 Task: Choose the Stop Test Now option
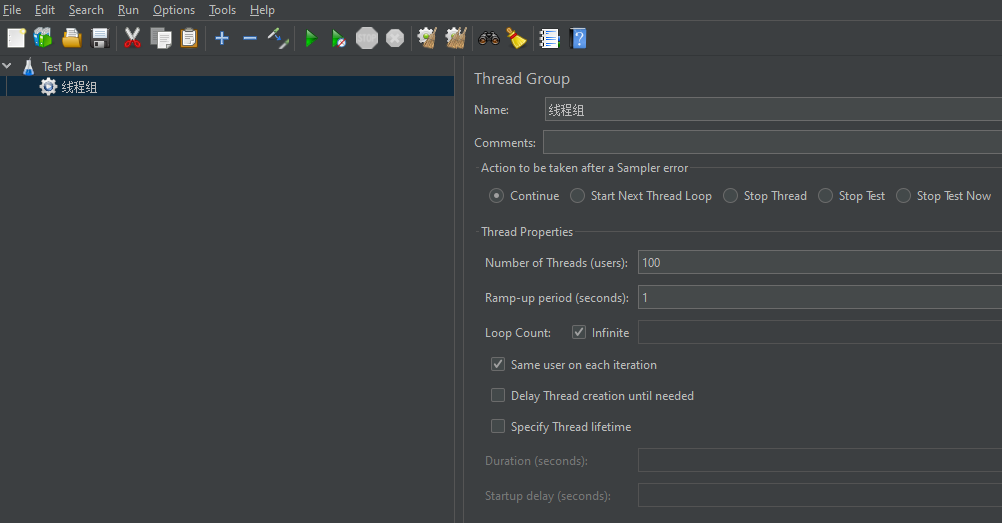coord(904,196)
